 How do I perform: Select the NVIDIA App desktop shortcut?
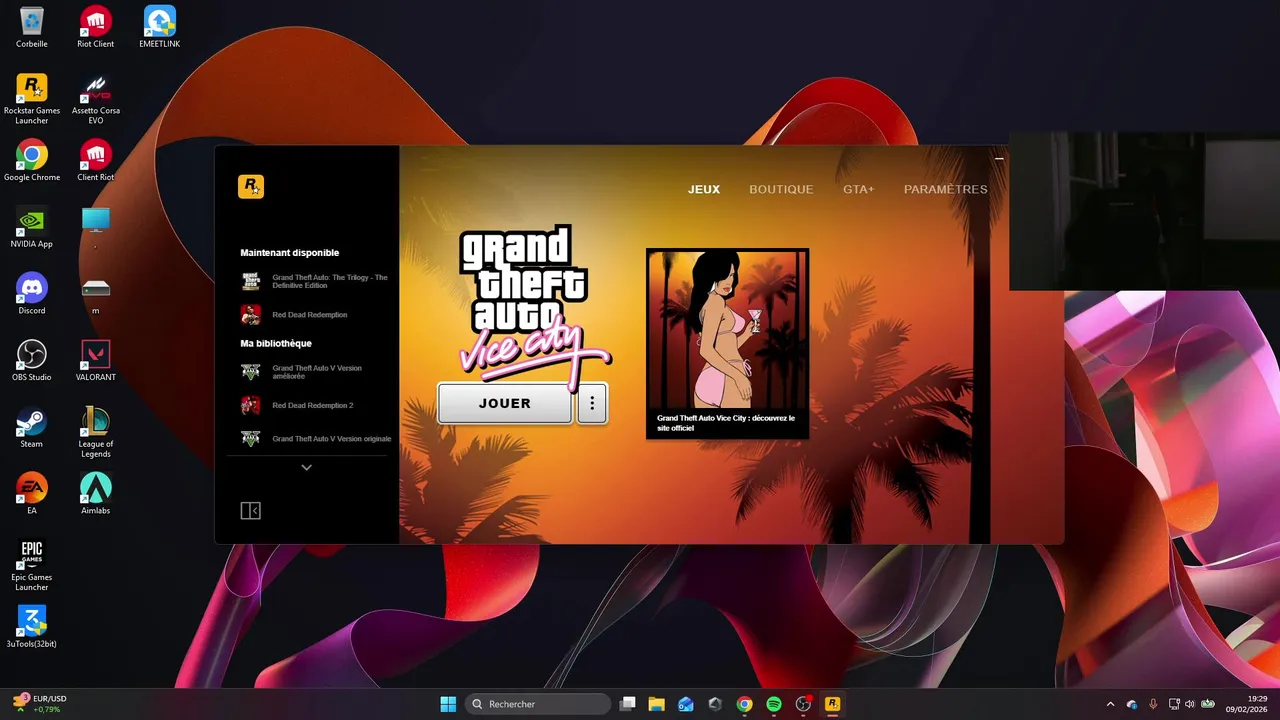[32, 227]
